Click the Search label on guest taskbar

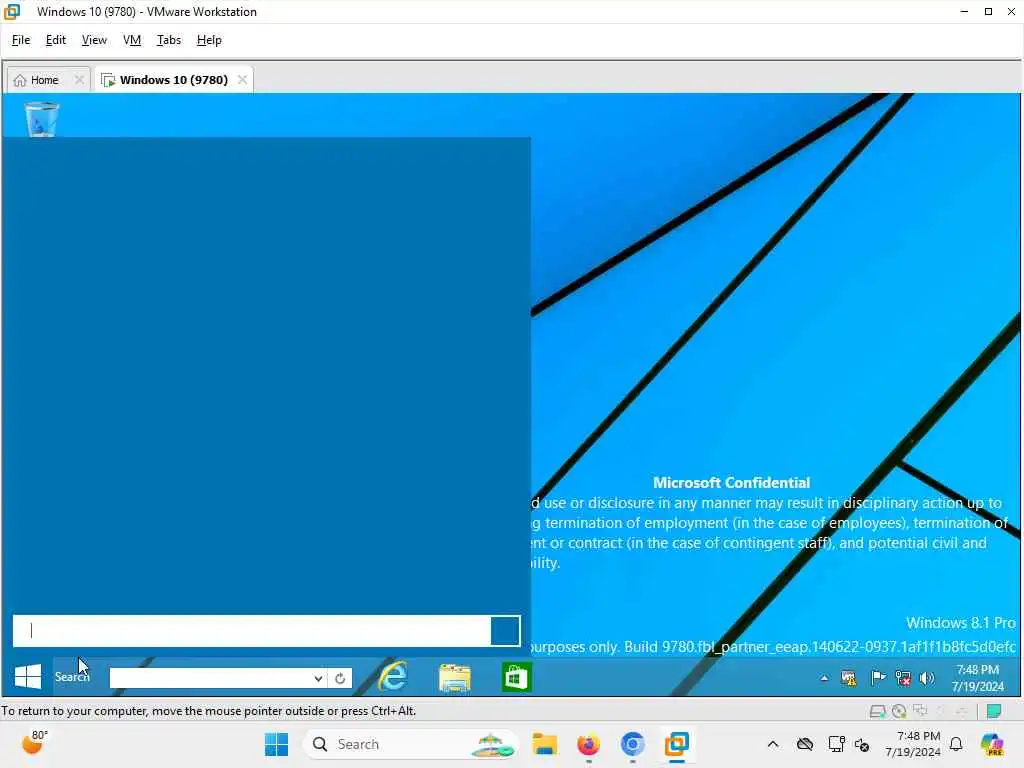(x=71, y=677)
